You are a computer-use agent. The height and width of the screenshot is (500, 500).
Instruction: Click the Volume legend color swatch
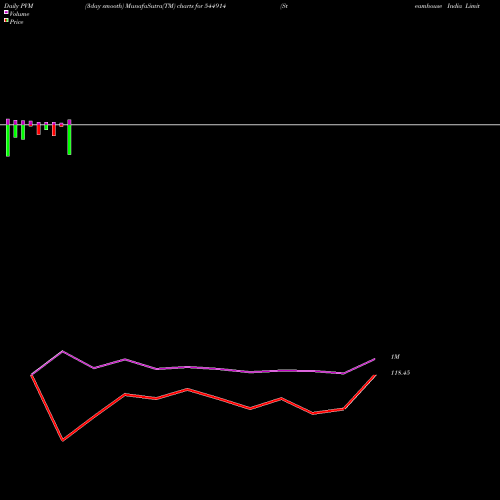coord(6,12)
